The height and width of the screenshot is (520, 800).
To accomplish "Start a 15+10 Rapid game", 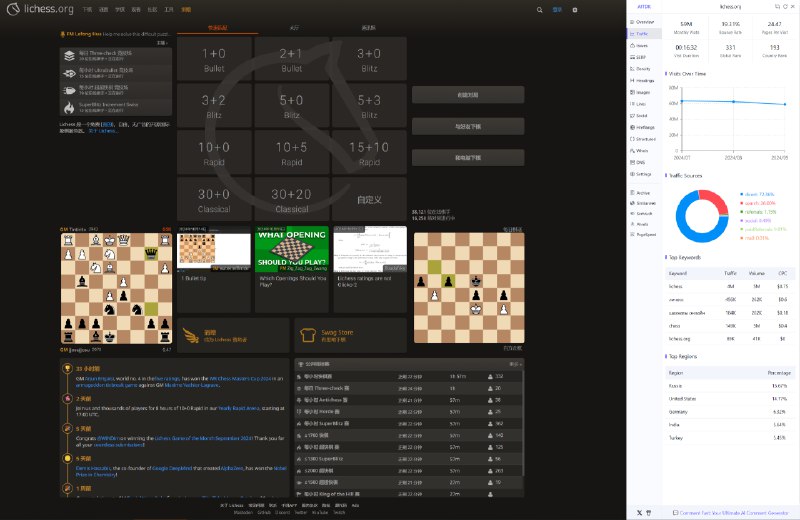I will coord(369,153).
